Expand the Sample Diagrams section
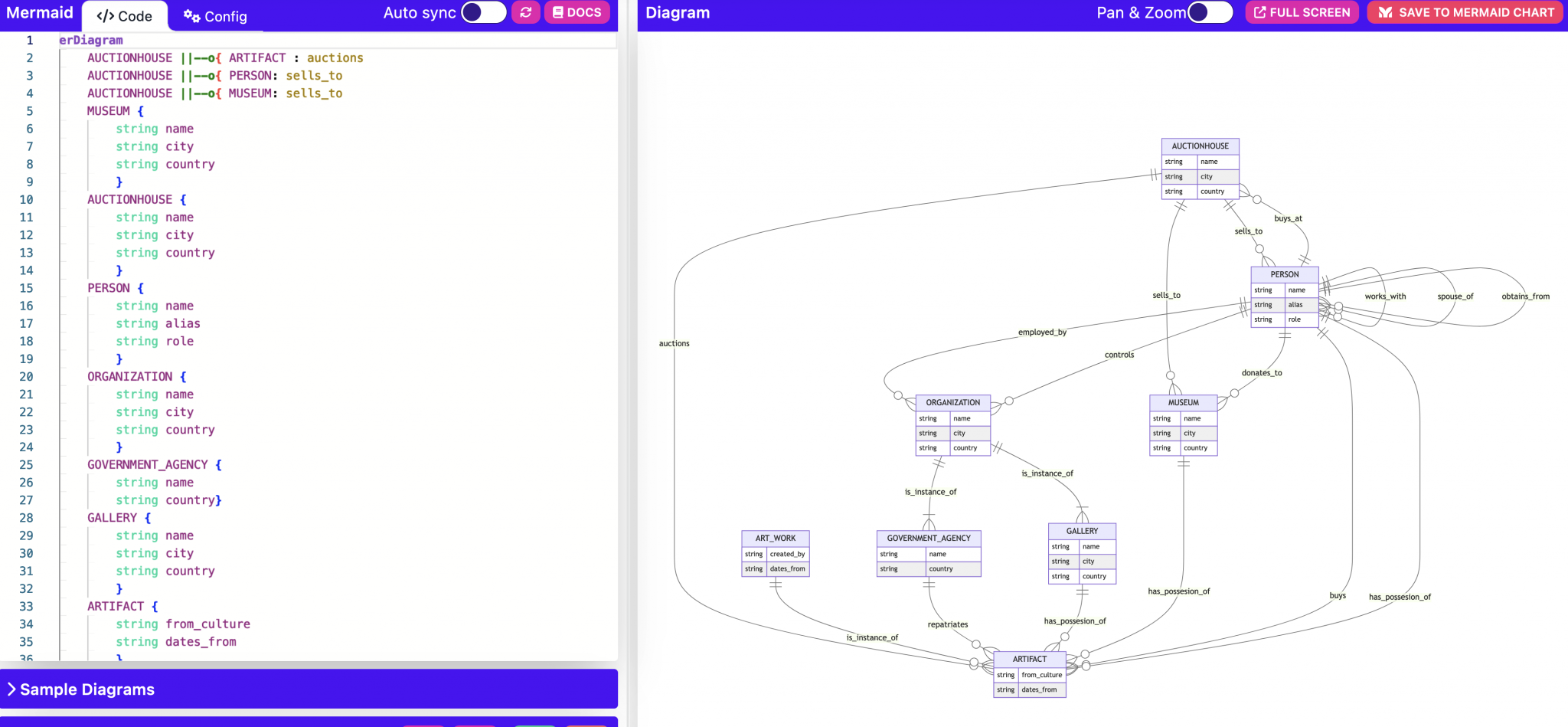 pos(87,689)
